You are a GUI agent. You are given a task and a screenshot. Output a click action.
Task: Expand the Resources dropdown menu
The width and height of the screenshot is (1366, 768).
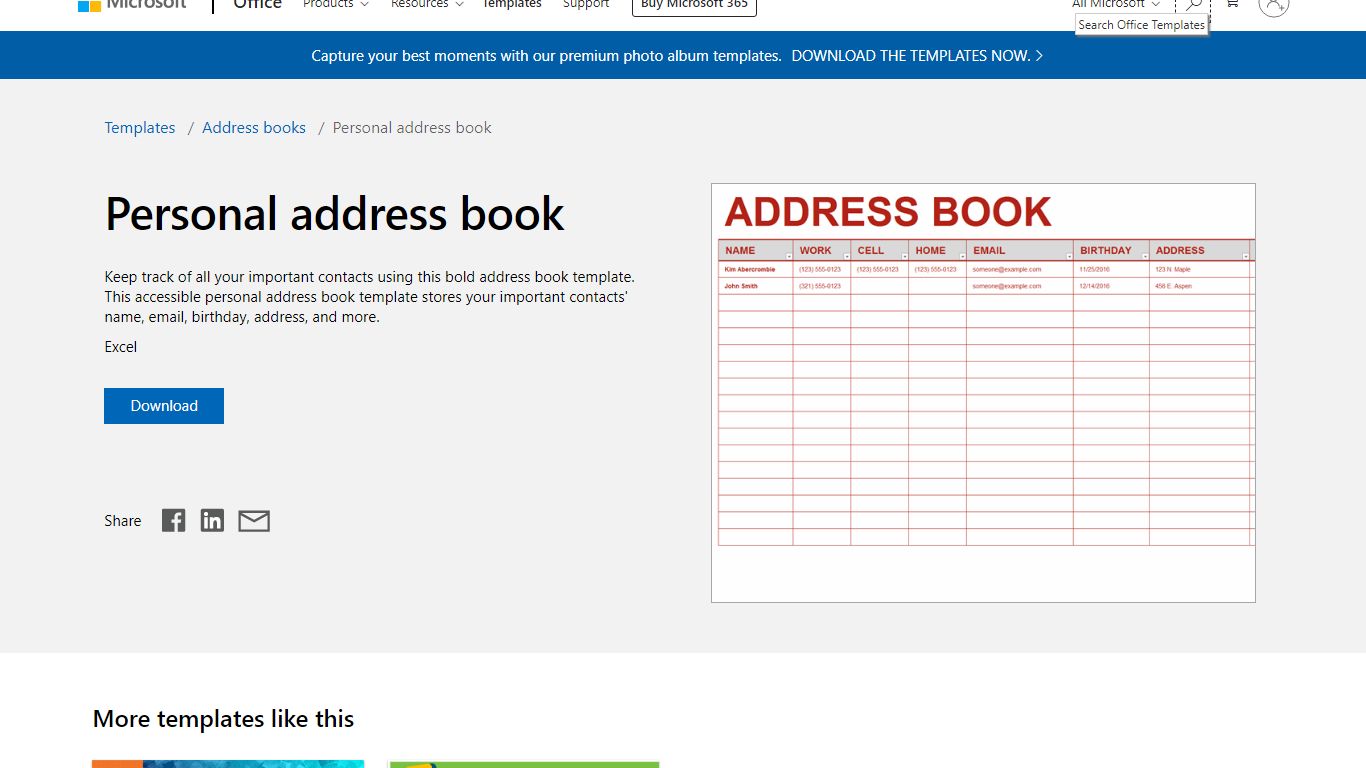pos(427,4)
